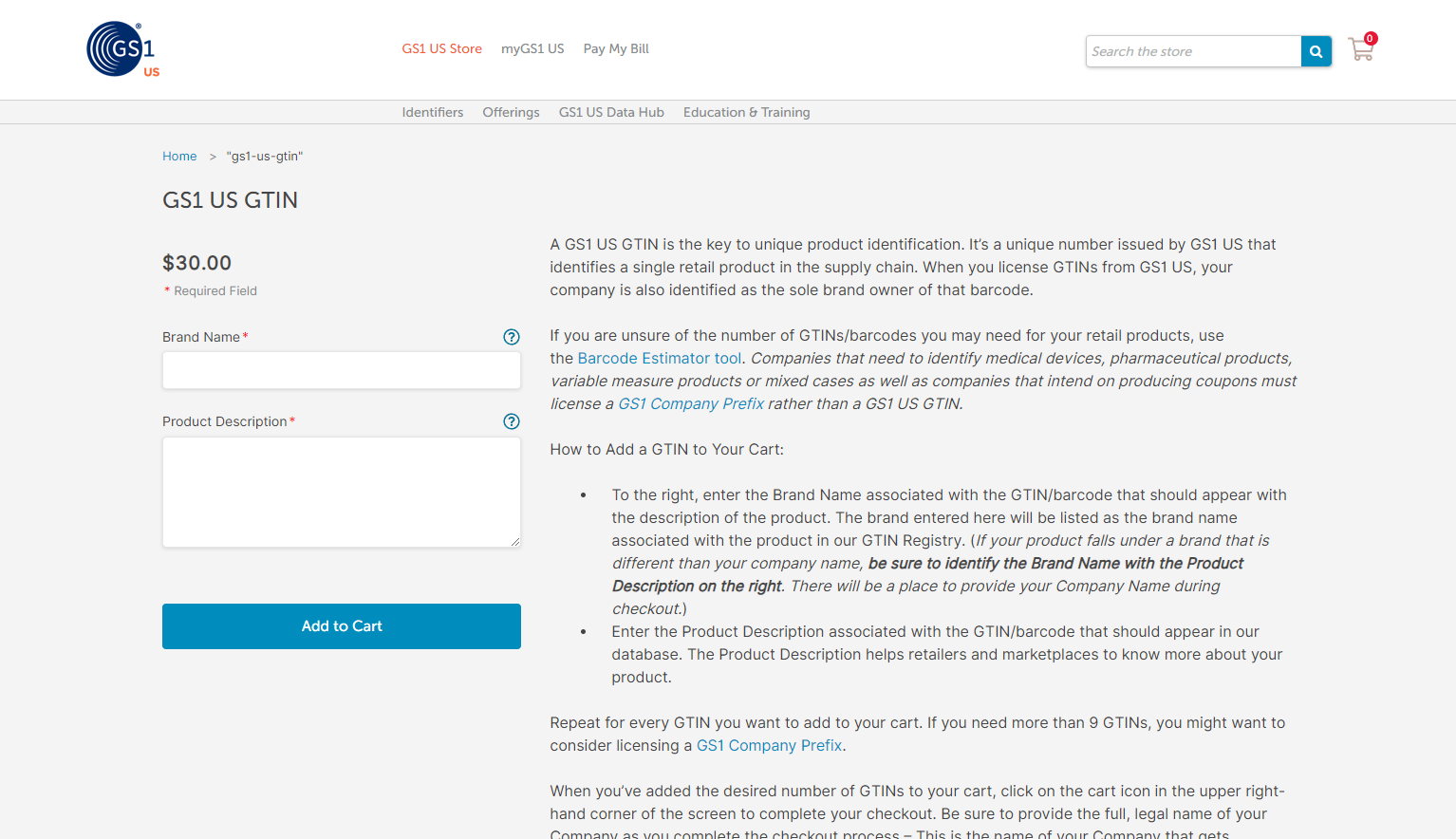Click the Search the store field
The height and width of the screenshot is (839, 1456).
1192,51
